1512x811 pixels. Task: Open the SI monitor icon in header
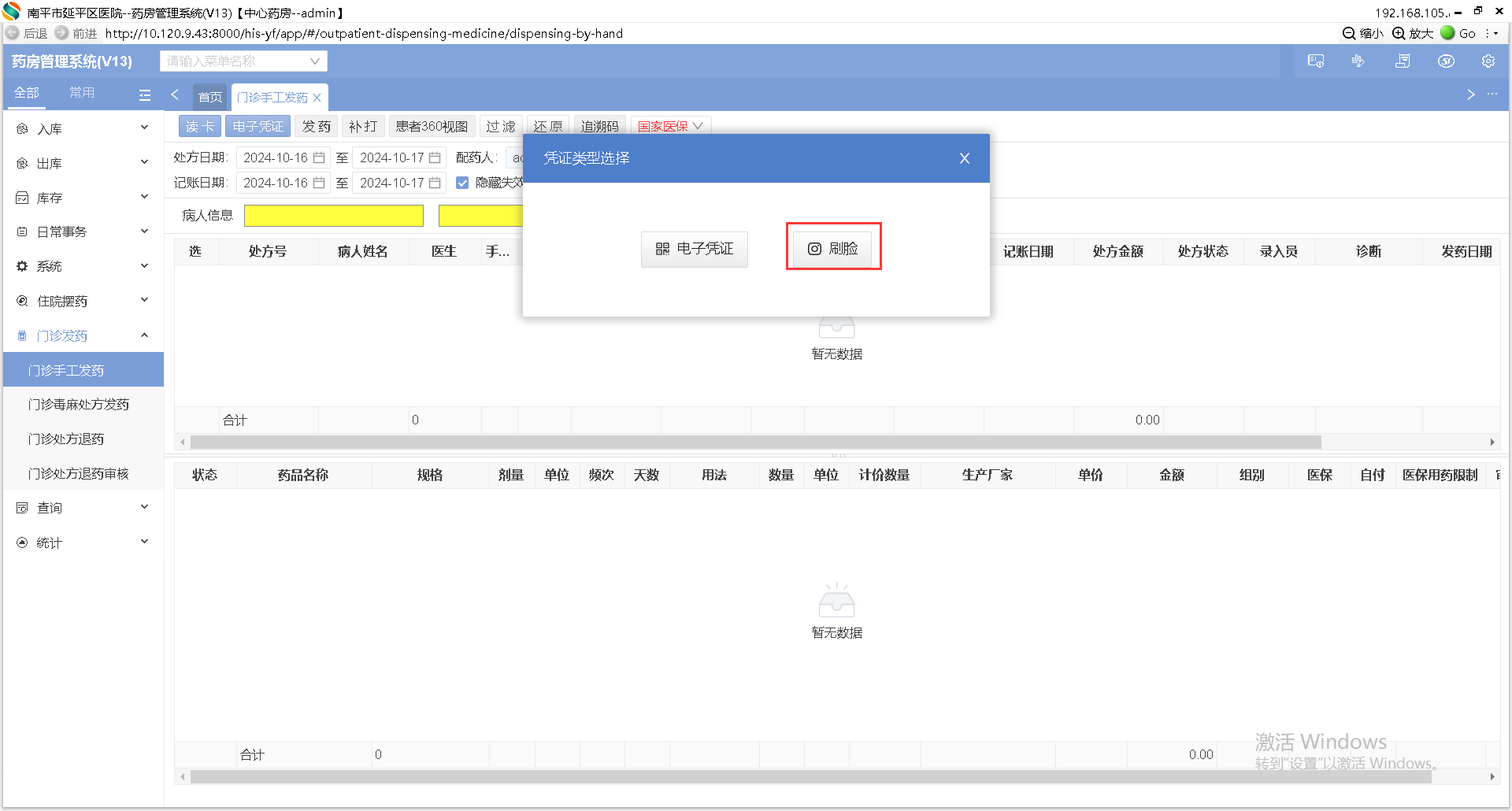pos(1316,61)
